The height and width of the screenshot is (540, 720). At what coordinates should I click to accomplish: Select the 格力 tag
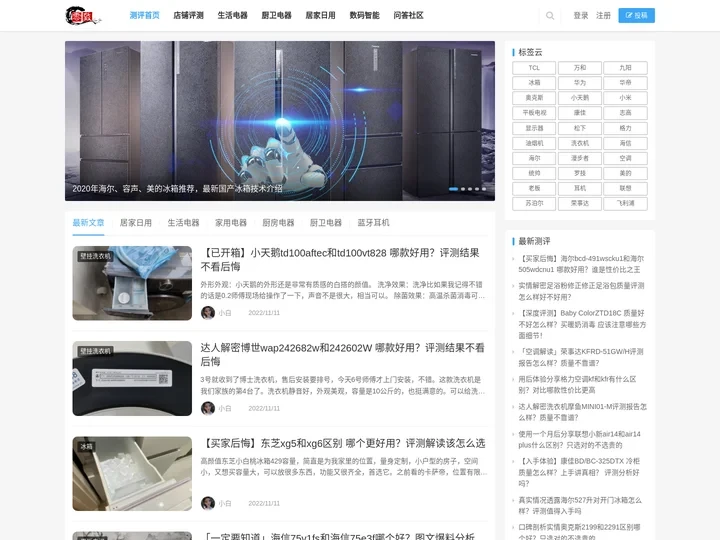point(625,128)
